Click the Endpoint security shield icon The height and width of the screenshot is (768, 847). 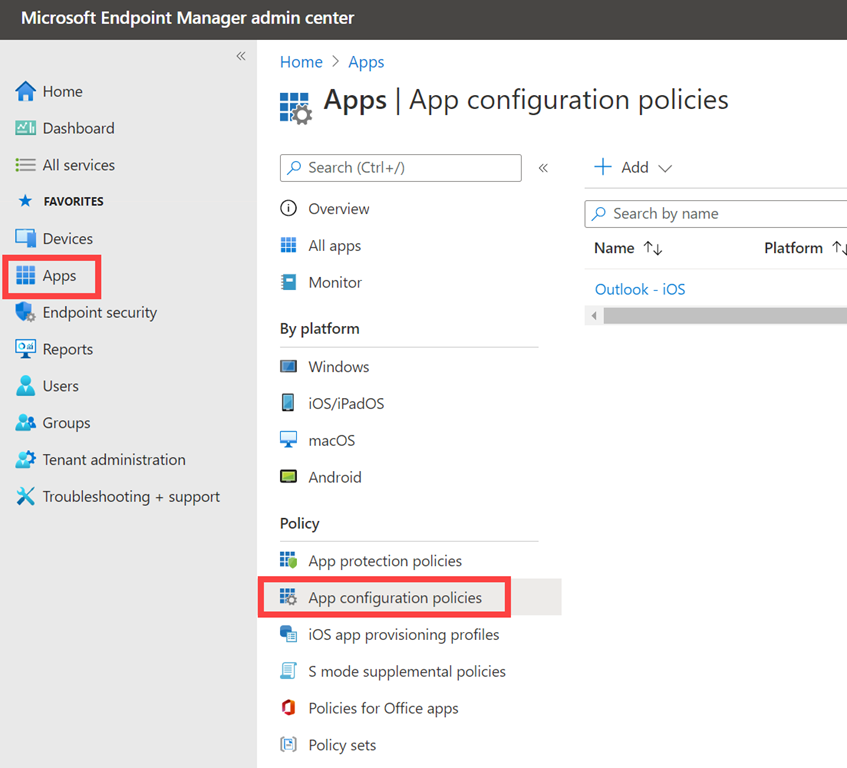point(26,313)
